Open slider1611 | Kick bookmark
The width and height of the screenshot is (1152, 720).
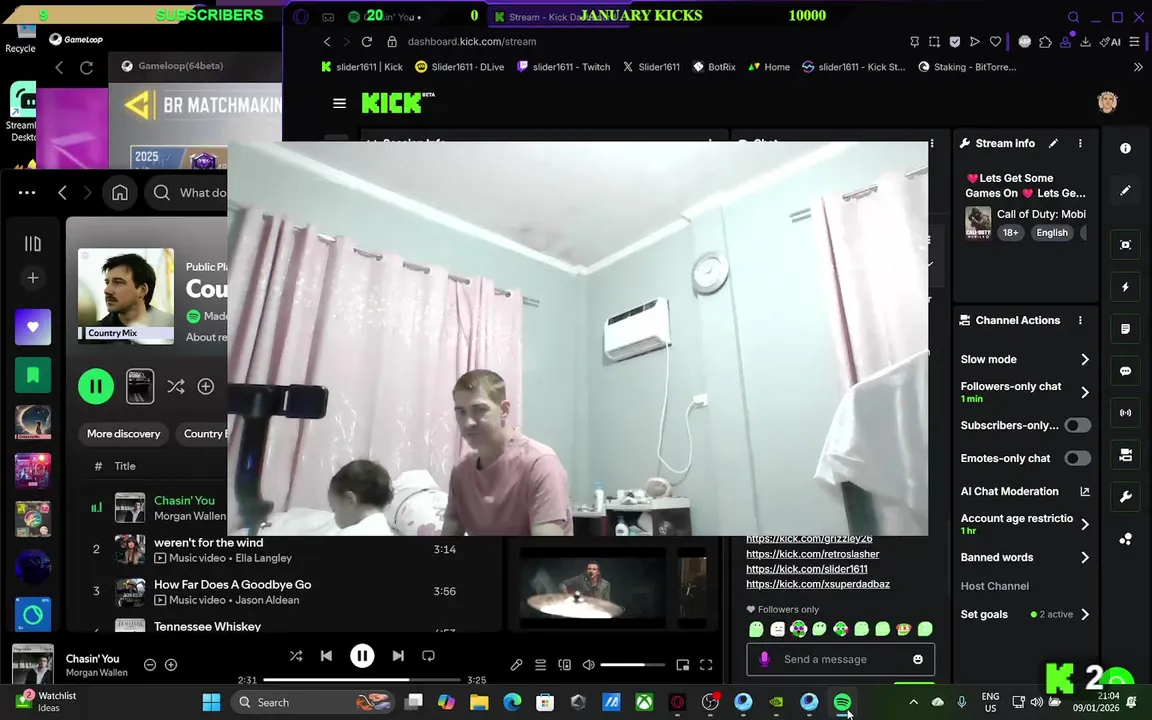point(362,67)
